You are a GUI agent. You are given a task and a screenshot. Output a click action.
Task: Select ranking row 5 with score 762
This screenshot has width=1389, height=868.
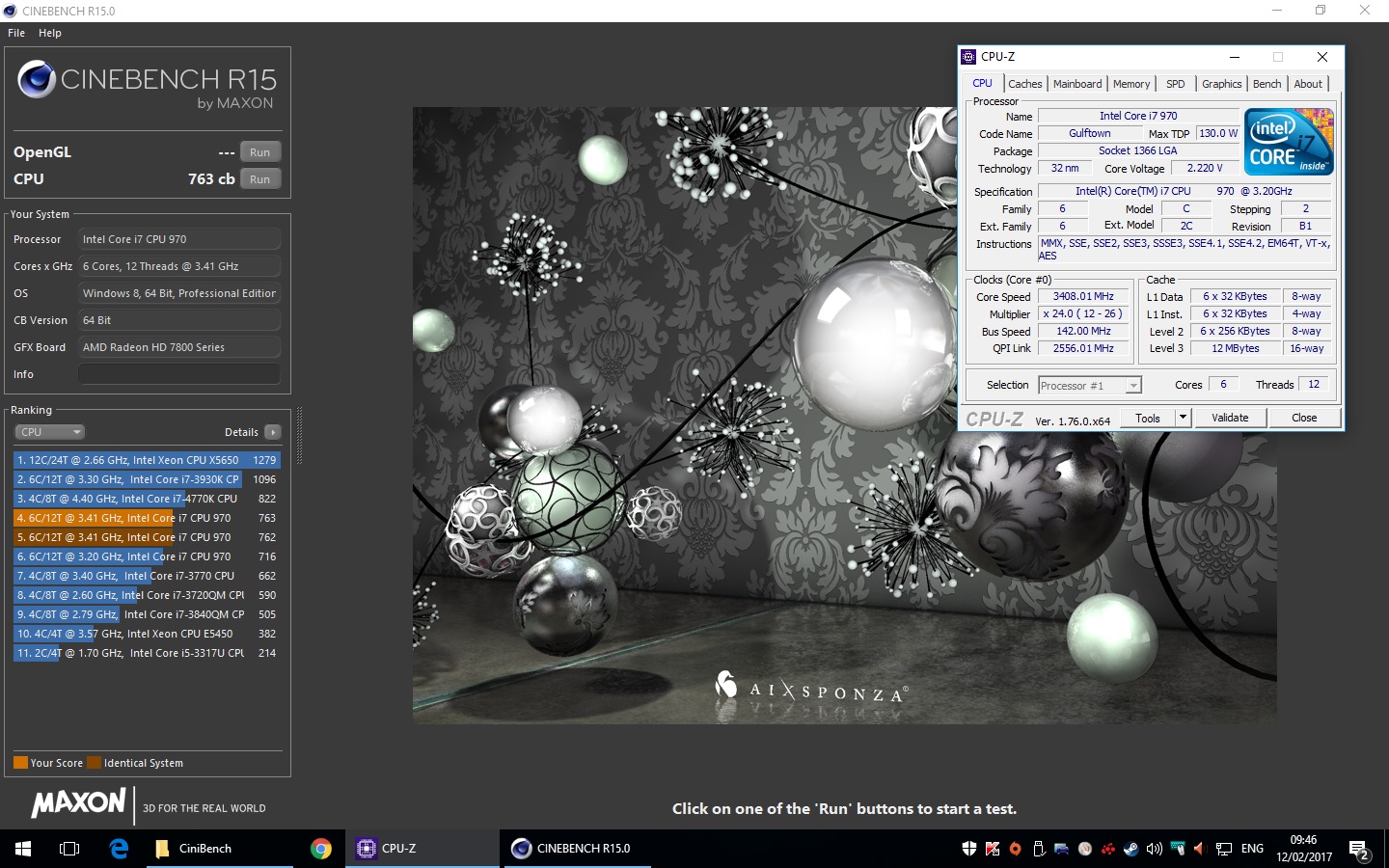click(x=147, y=537)
